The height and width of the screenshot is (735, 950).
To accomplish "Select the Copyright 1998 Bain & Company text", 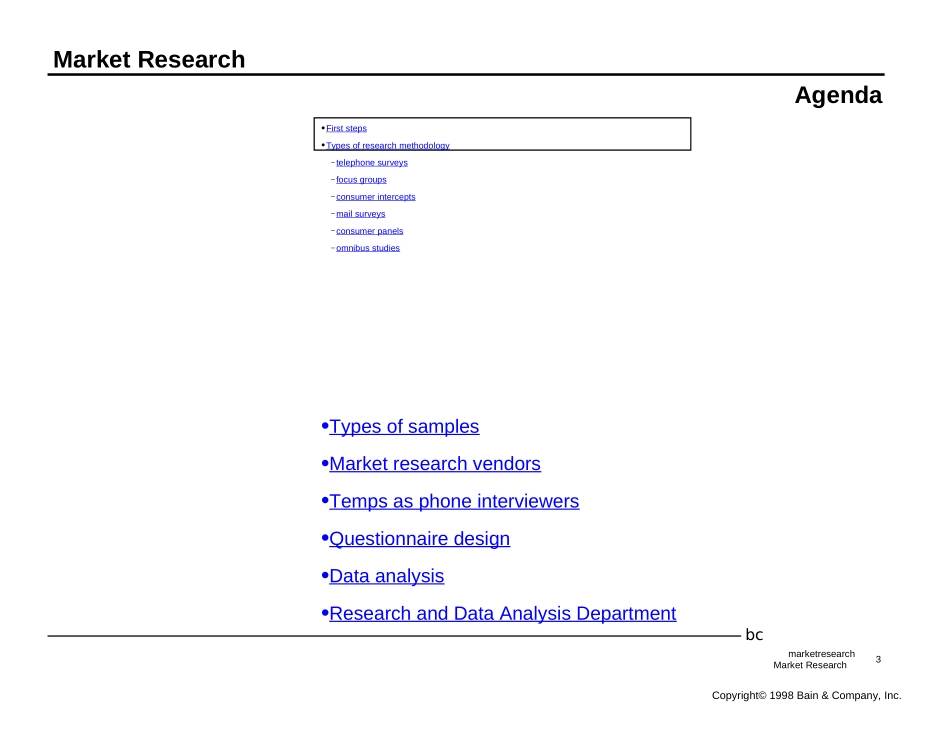I will click(x=806, y=696).
